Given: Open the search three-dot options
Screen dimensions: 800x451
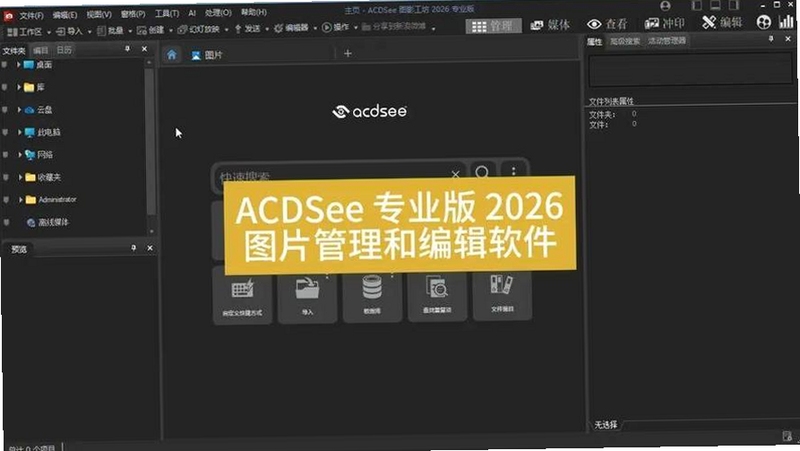Looking at the screenshot, I should [x=513, y=172].
